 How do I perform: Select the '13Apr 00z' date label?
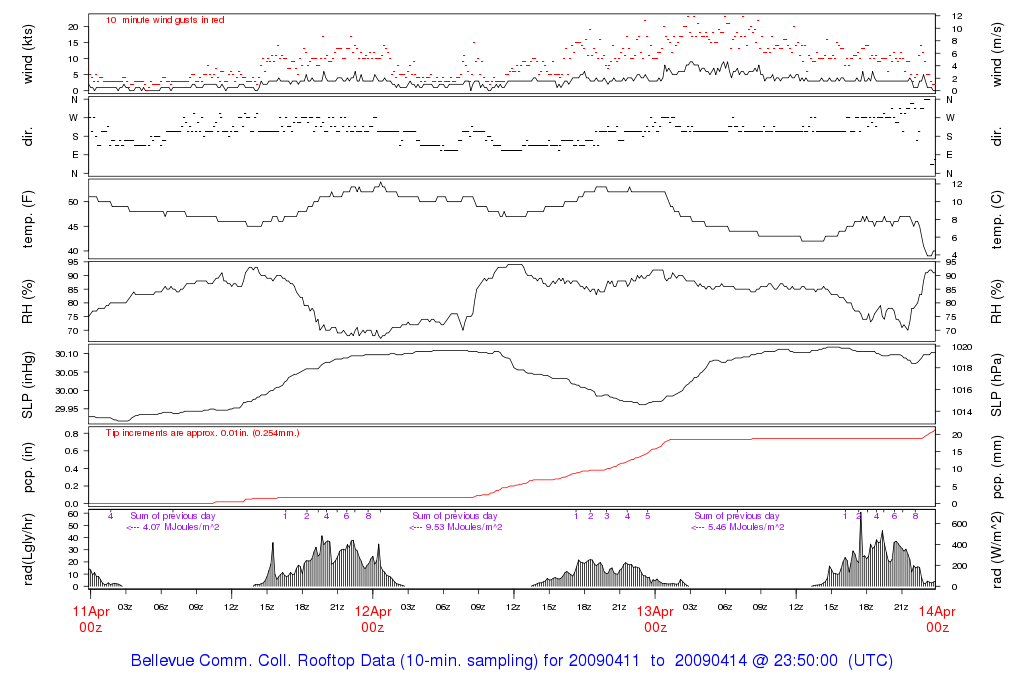(x=655, y=619)
